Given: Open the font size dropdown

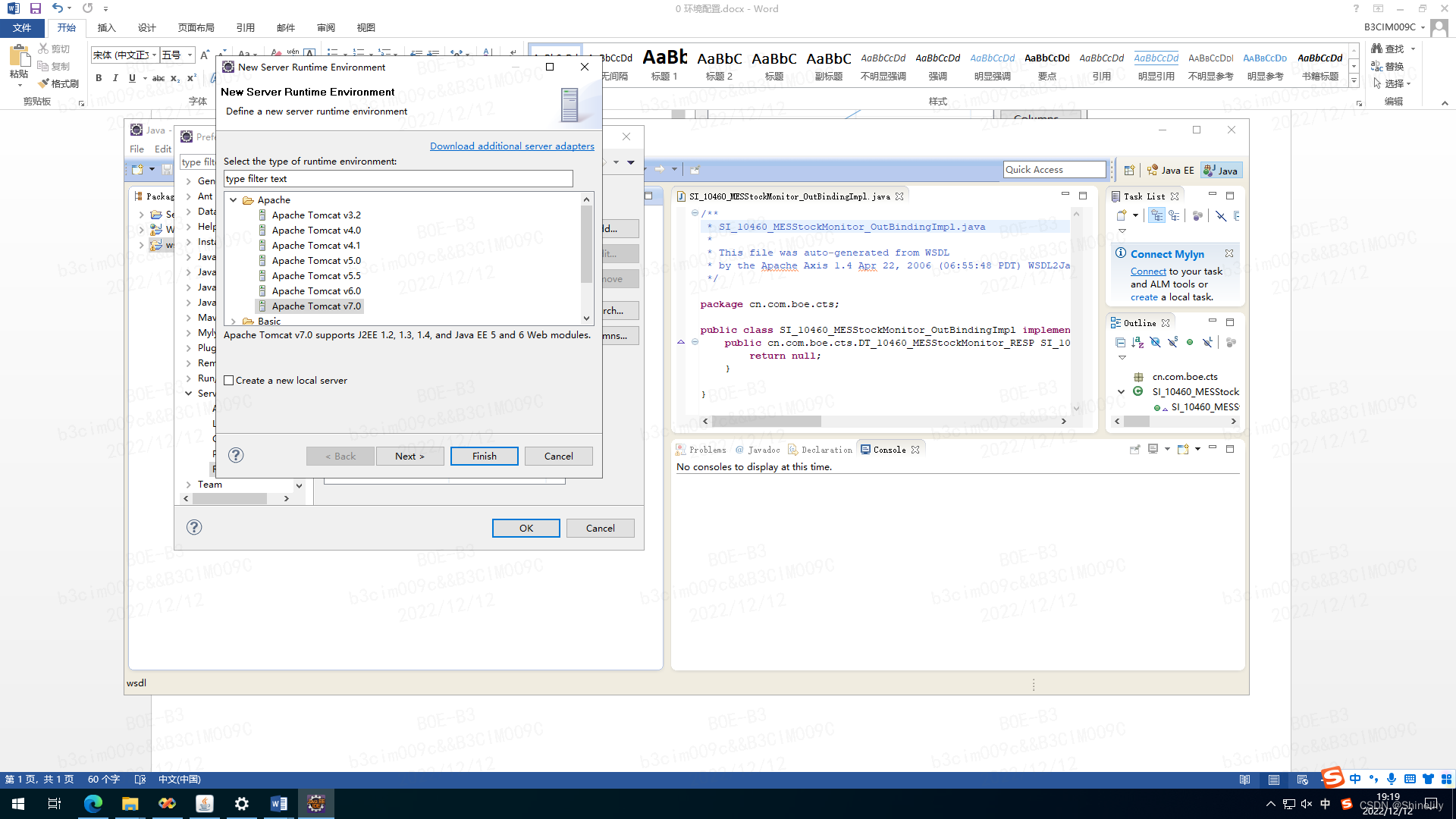Looking at the screenshot, I should coord(190,55).
